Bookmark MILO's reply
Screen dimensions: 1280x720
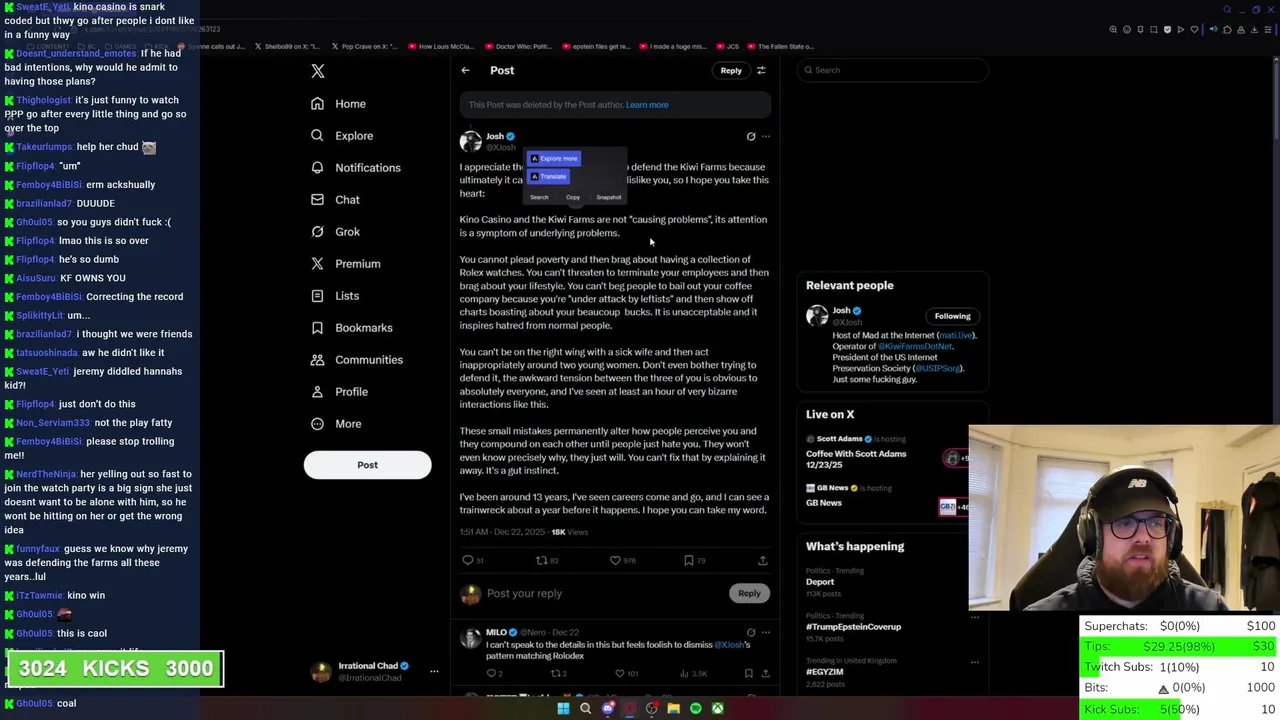748,674
